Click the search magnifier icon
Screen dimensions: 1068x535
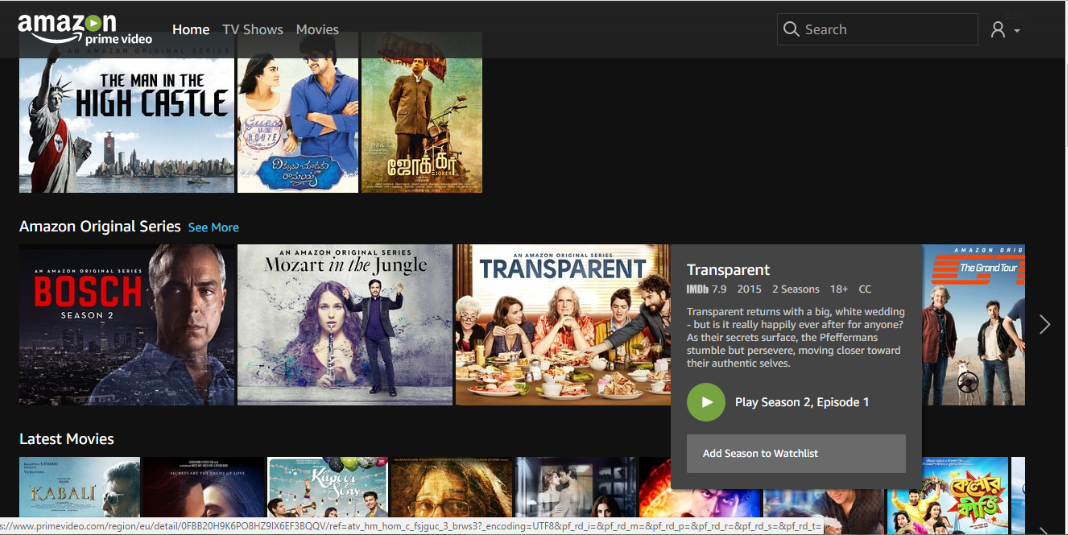point(791,29)
